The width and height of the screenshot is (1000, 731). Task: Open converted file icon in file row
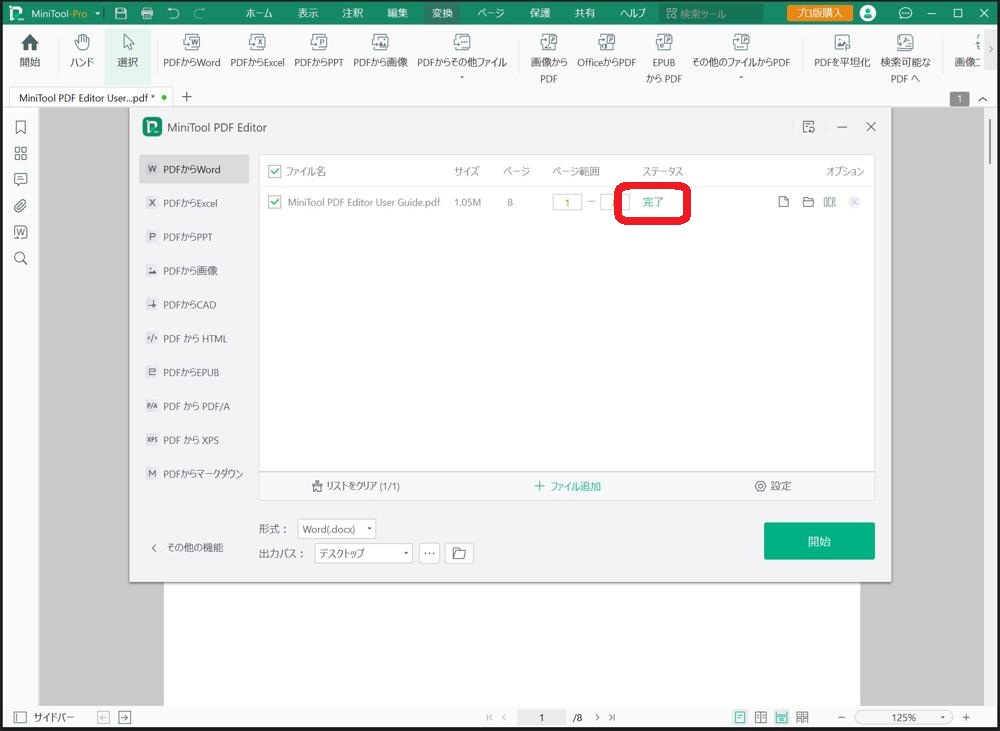click(784, 202)
